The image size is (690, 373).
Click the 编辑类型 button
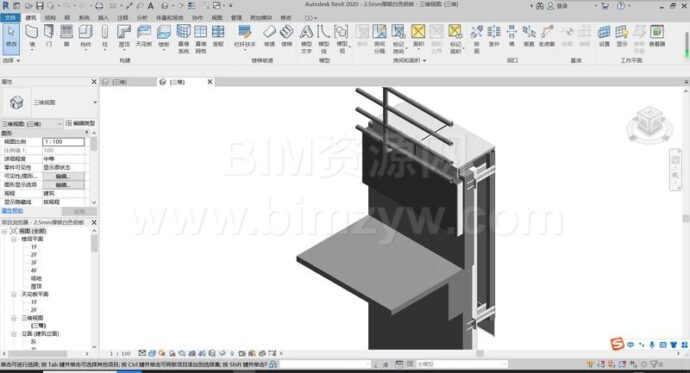pyautogui.click(x=80, y=124)
